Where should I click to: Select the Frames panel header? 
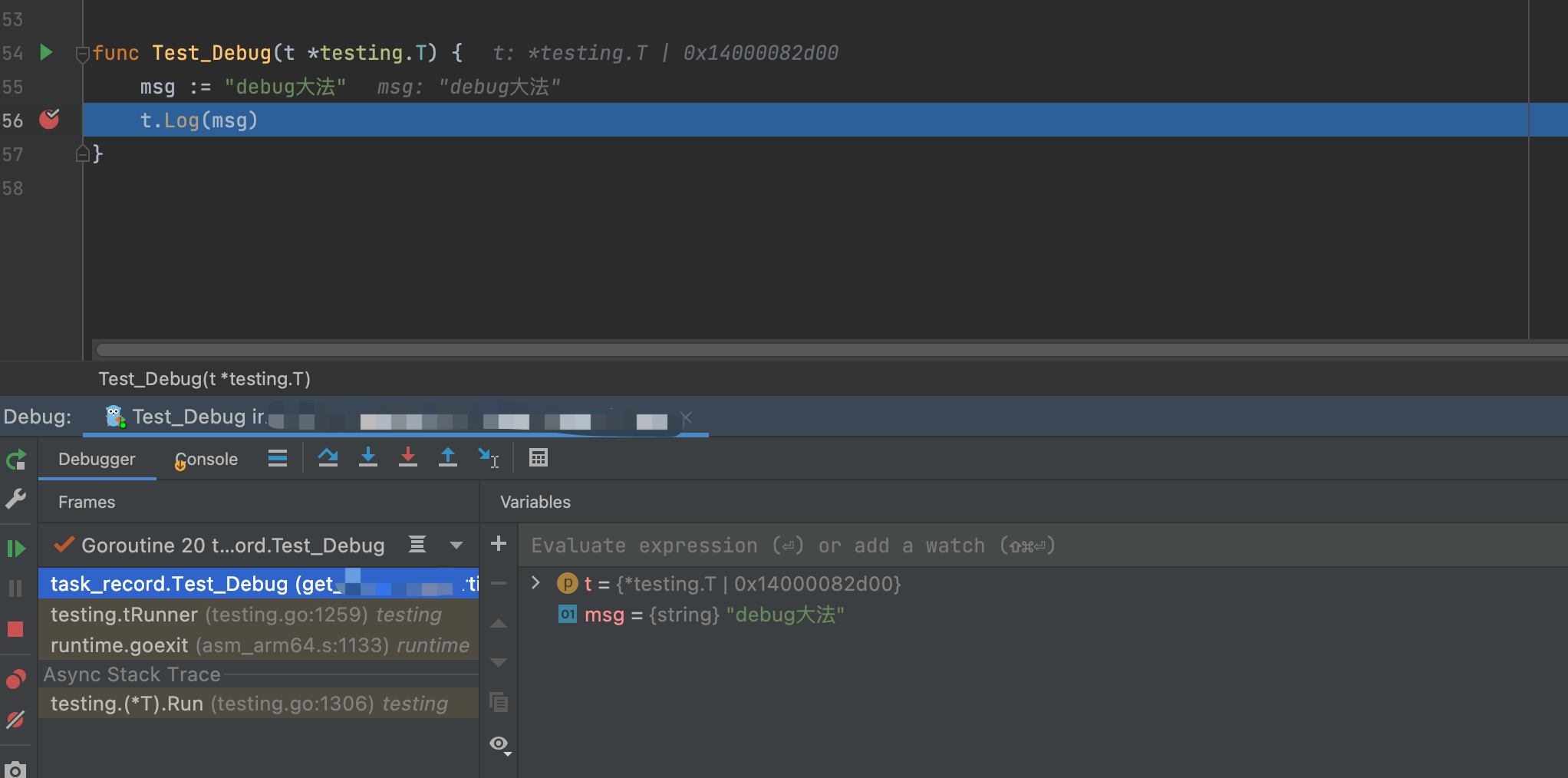[87, 502]
